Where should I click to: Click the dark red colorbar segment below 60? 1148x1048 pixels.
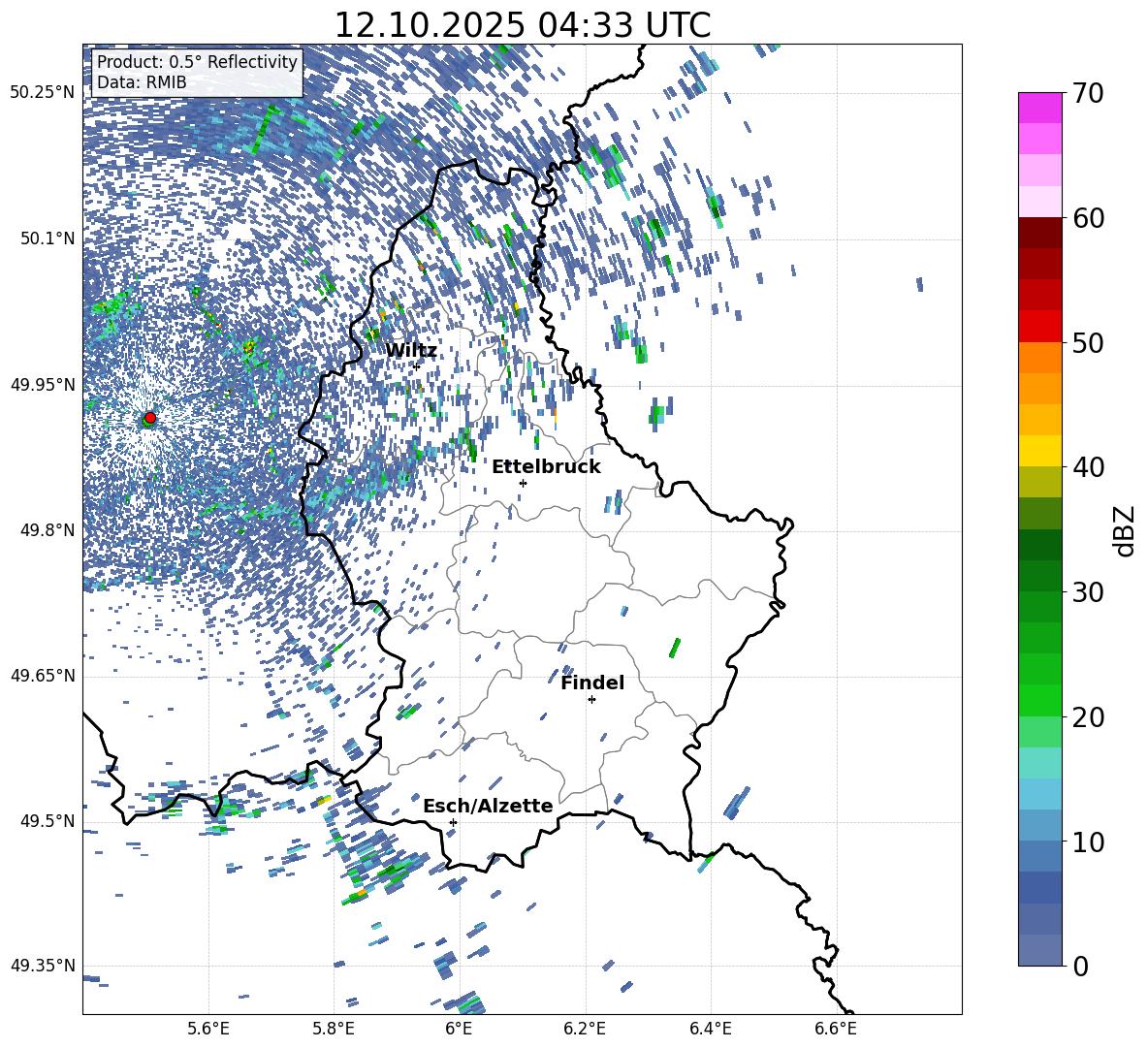[x=1039, y=233]
